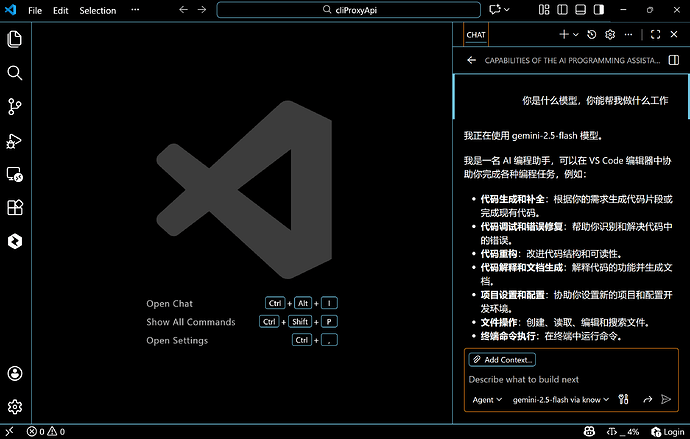
Task: Open the Customize Layout icon
Action: (544, 10)
